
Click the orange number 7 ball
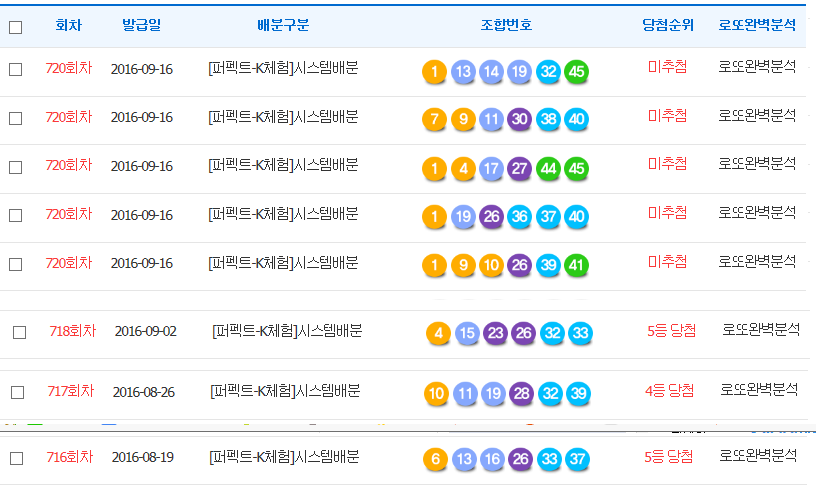click(x=434, y=120)
